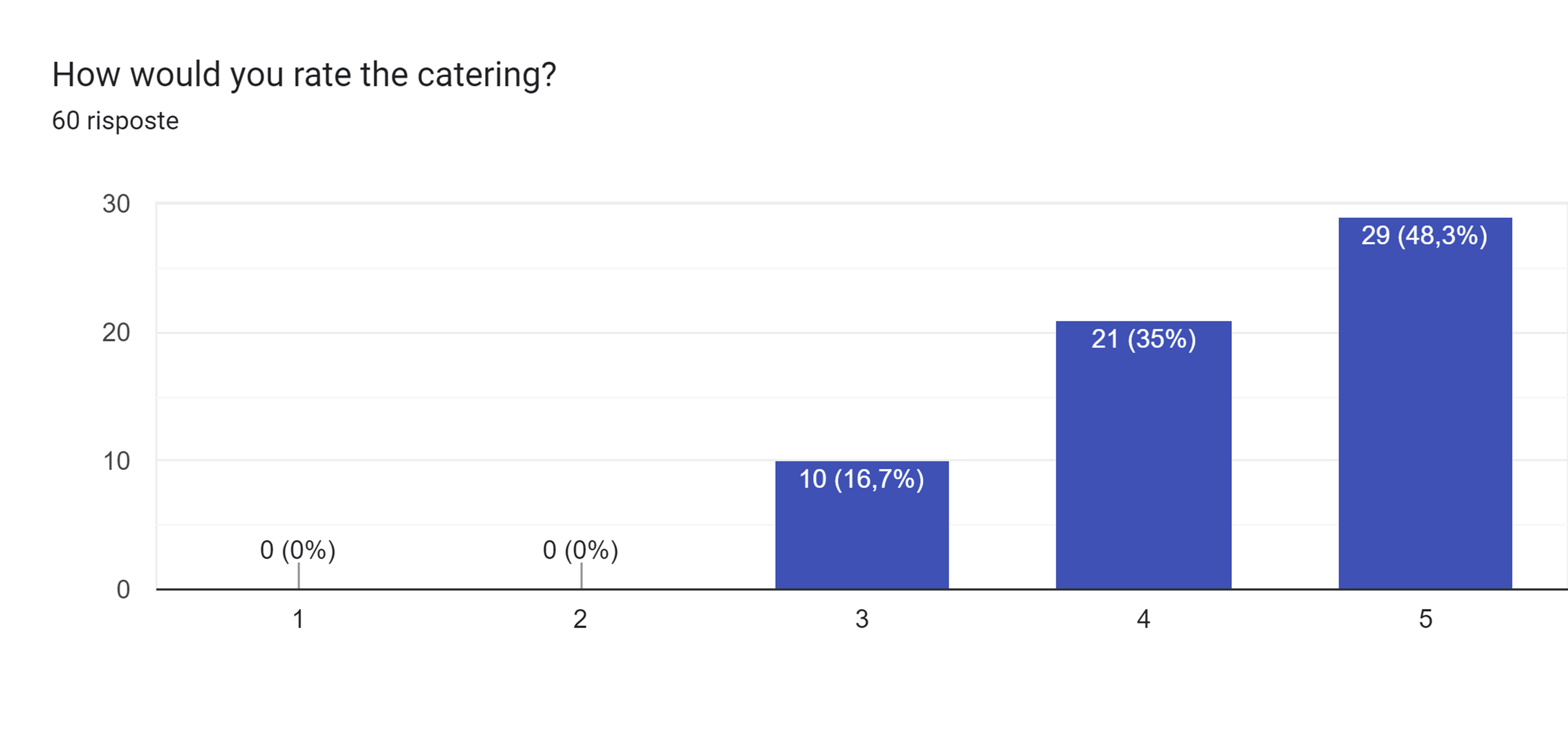Click the x-axis label 4
1568x750 pixels.
pyautogui.click(x=1143, y=619)
